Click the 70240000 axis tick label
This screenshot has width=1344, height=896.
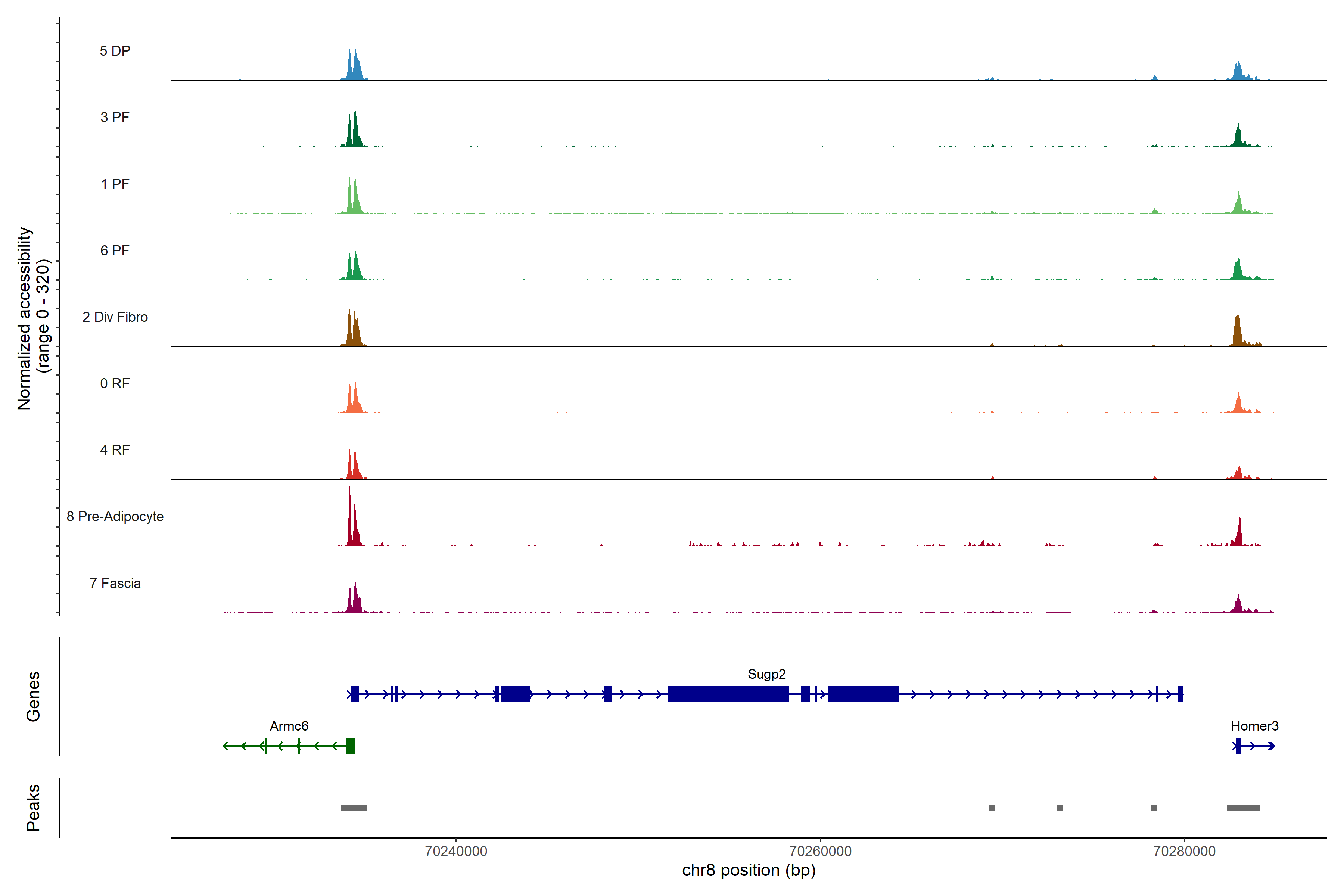pyautogui.click(x=456, y=852)
